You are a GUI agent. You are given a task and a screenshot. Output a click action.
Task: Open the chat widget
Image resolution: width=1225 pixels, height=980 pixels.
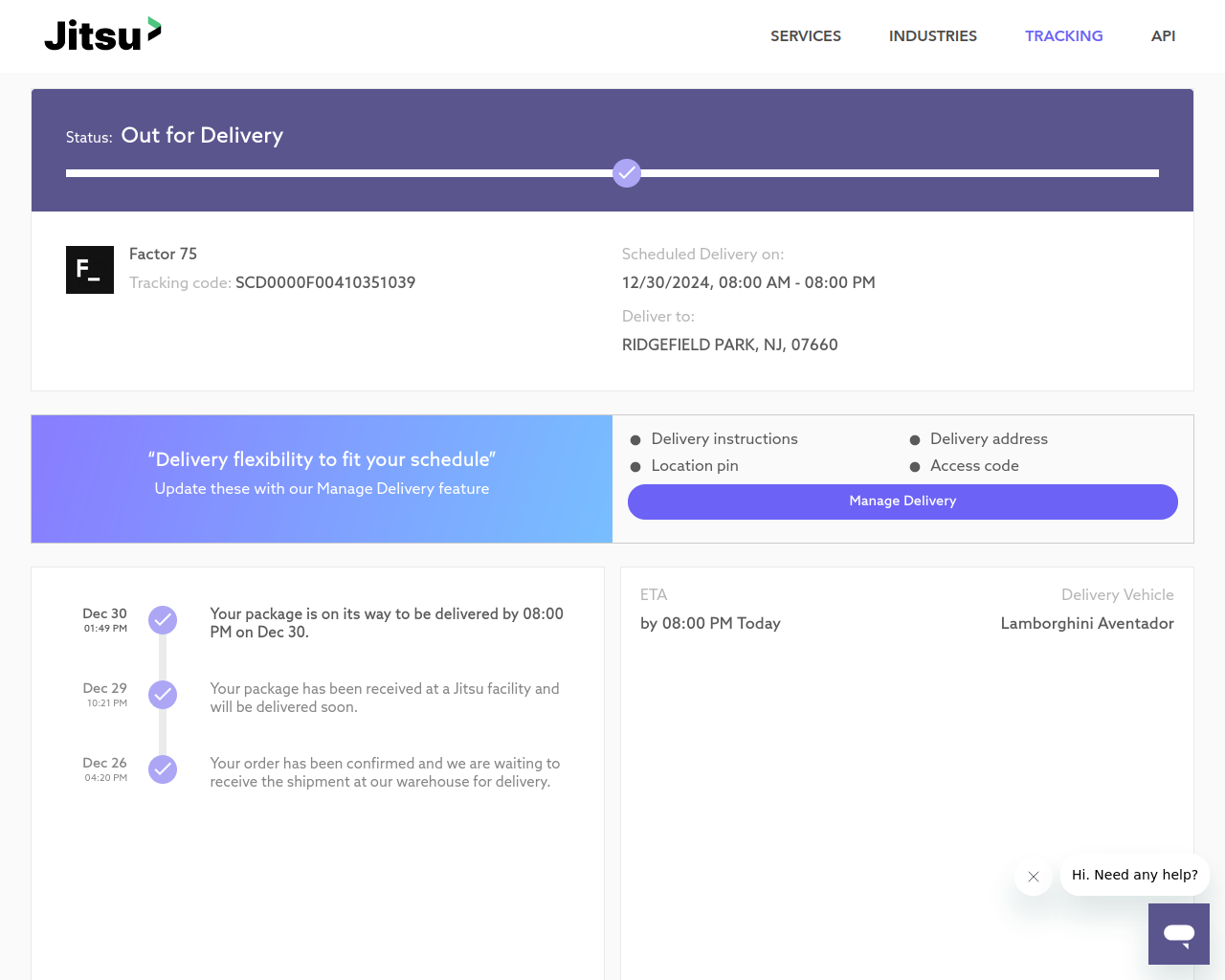(1179, 934)
